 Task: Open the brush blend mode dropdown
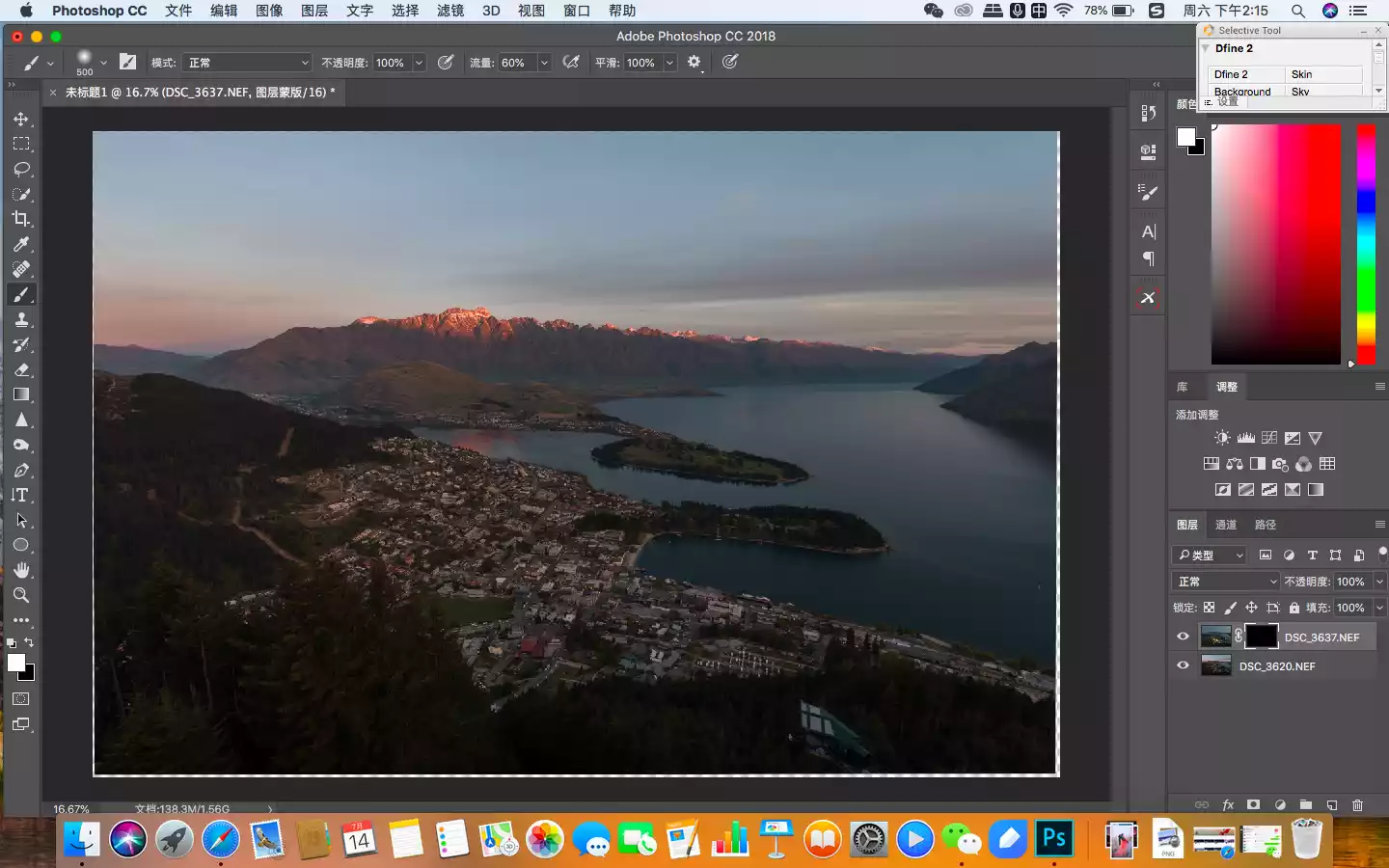point(248,63)
